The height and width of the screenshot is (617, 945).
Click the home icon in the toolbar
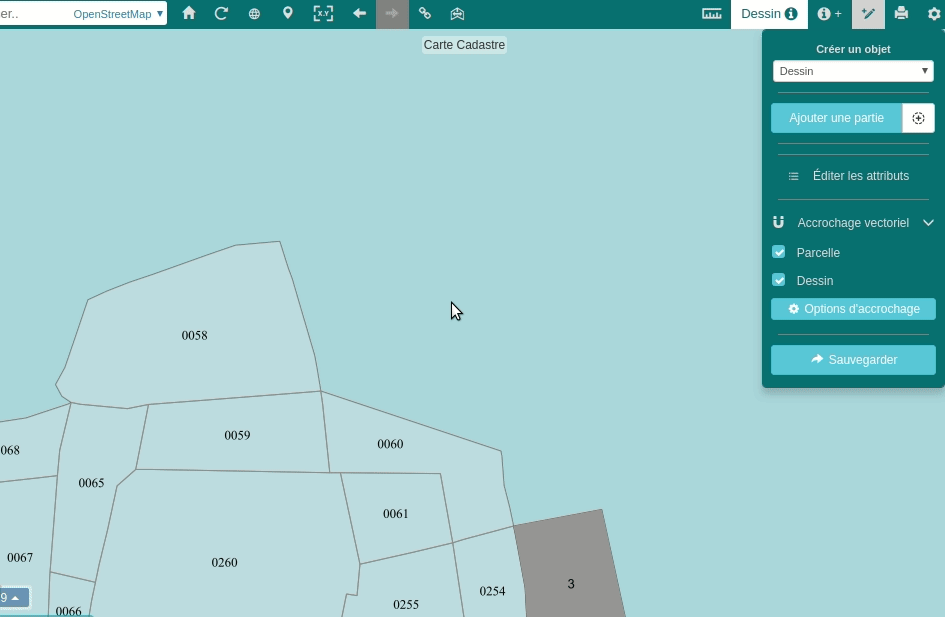pos(189,13)
